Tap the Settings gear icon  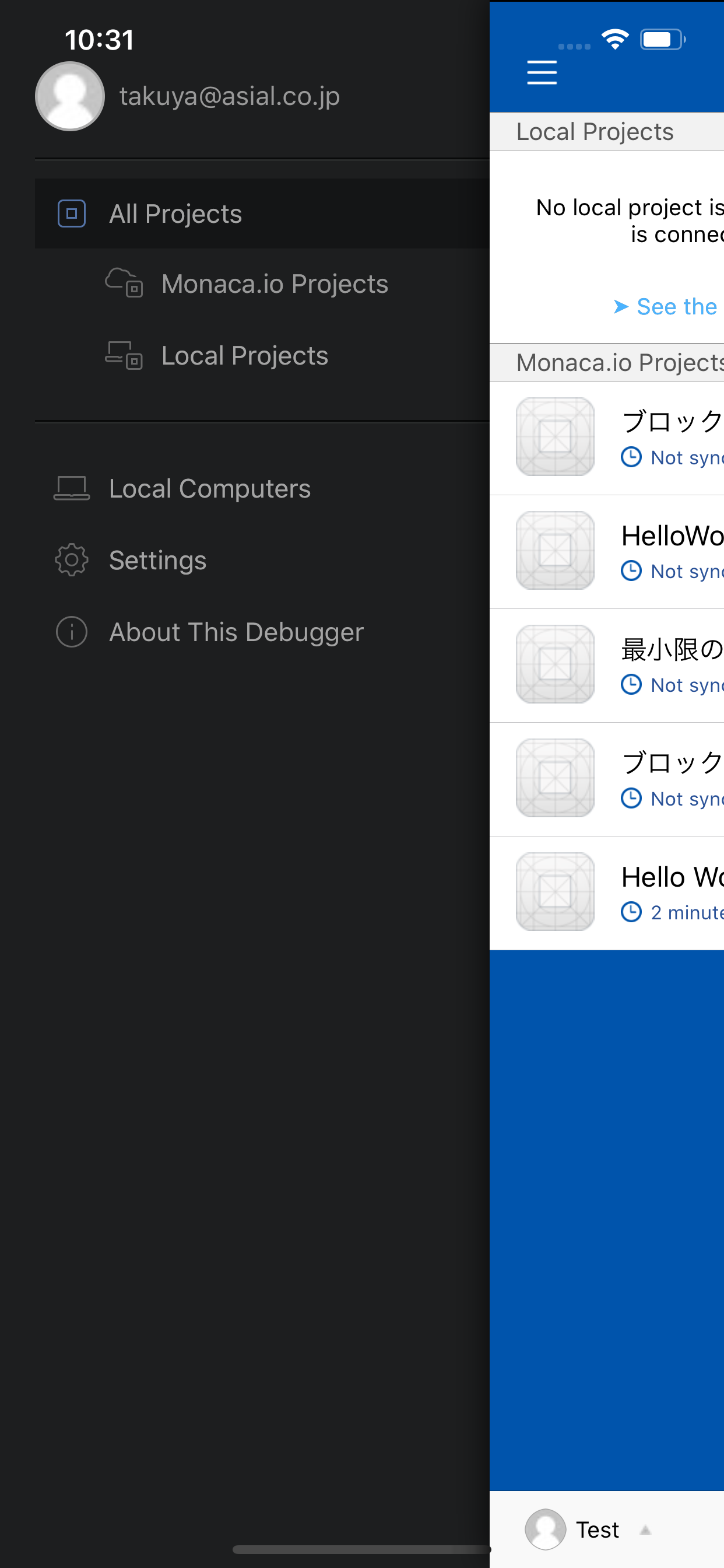pyautogui.click(x=71, y=560)
